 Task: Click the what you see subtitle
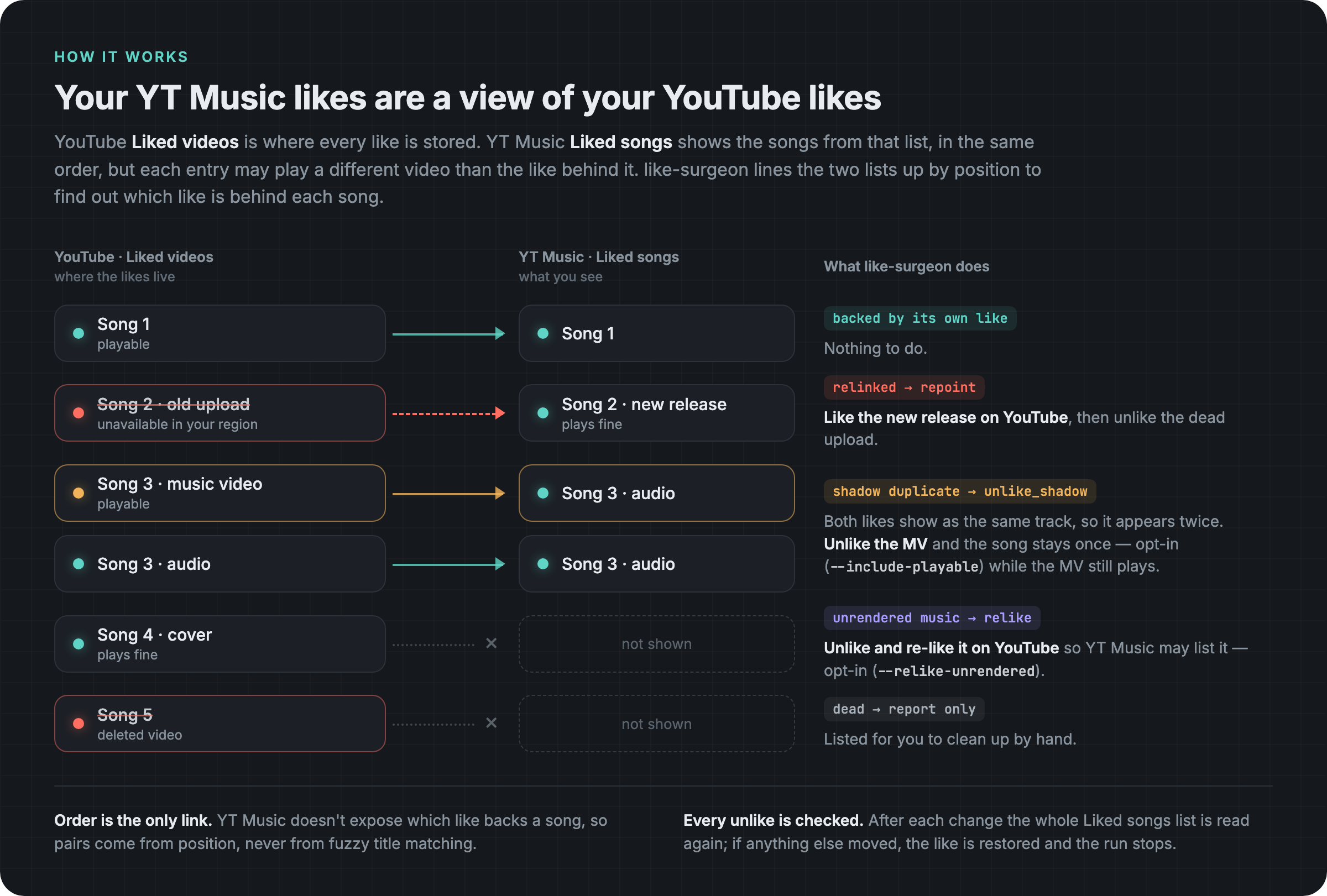click(561, 277)
